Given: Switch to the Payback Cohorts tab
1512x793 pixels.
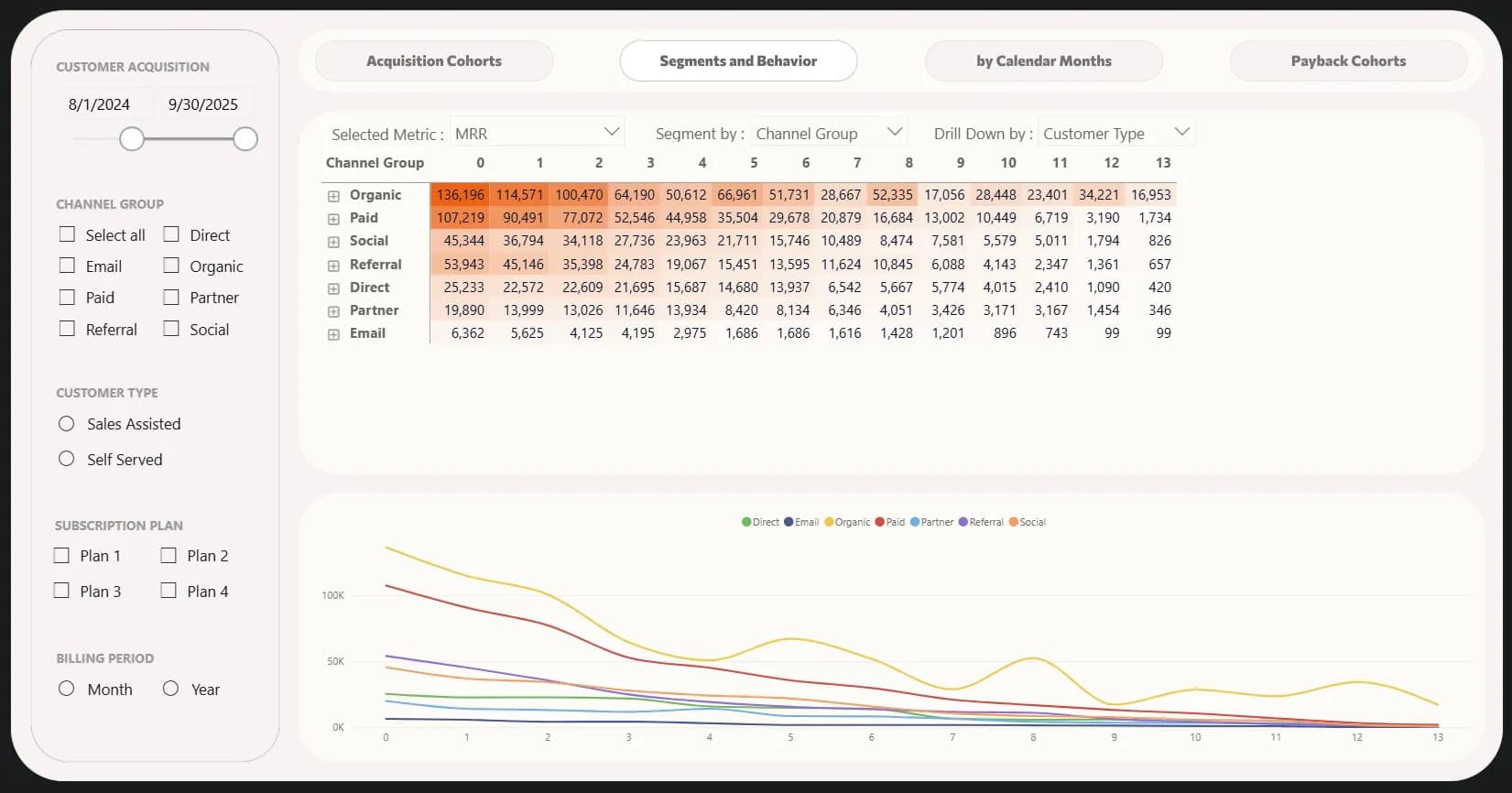Looking at the screenshot, I should (x=1348, y=61).
